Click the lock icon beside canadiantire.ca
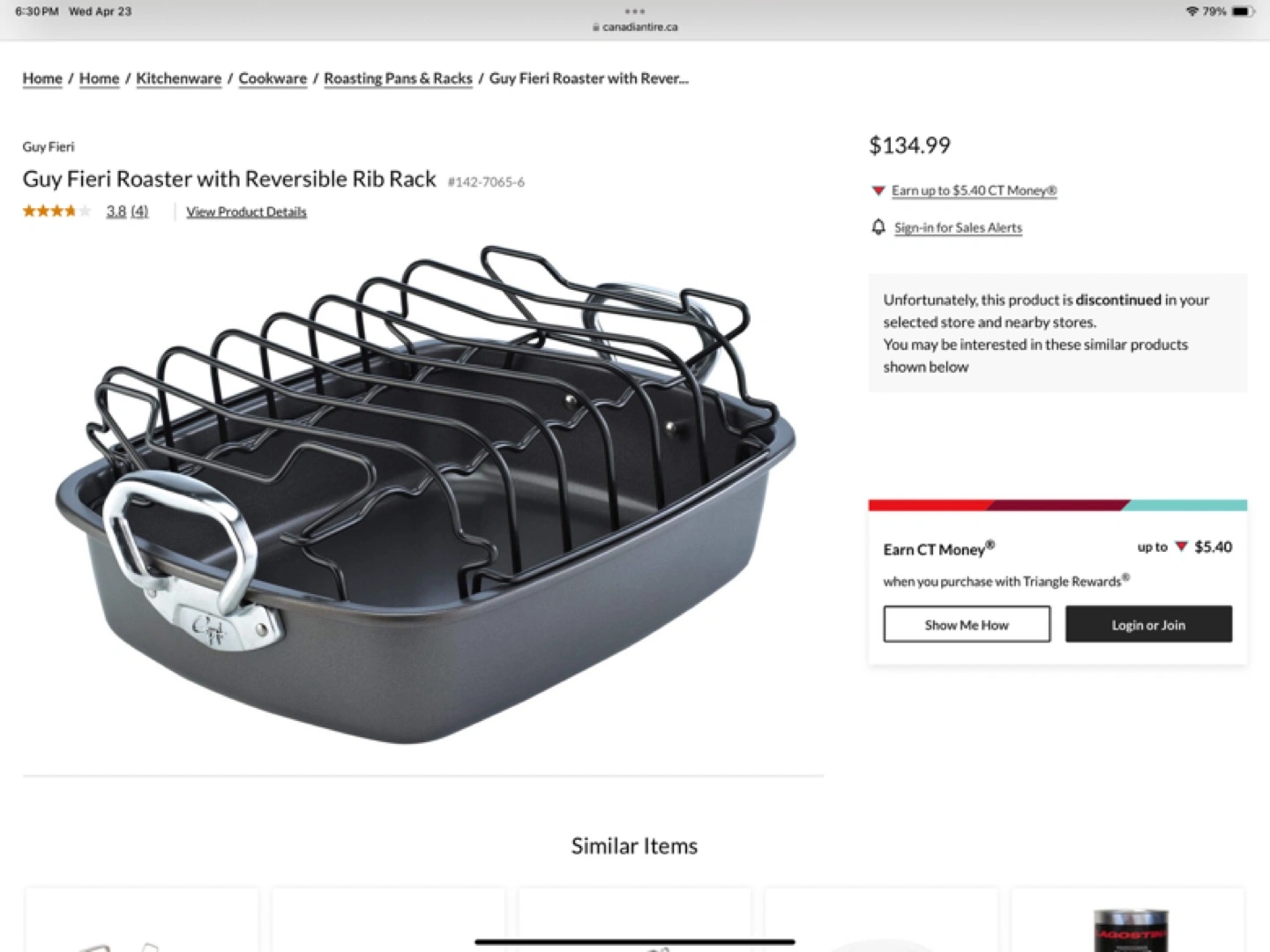Viewport: 1270px width, 952px height. click(x=596, y=27)
